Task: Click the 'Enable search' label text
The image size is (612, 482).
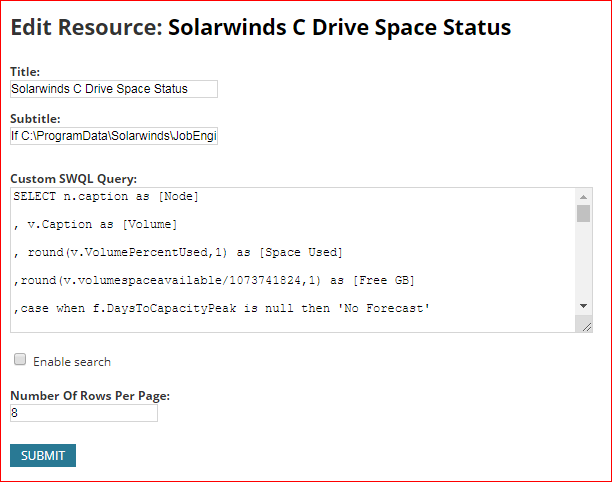Action: point(72,362)
